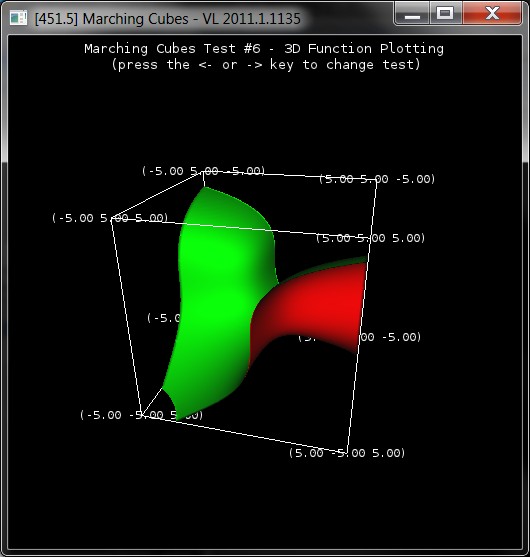
Task: Click the bounding box vertex at the (-5.00 5.00 5.00) label
Action: pyautogui.click(x=112, y=219)
